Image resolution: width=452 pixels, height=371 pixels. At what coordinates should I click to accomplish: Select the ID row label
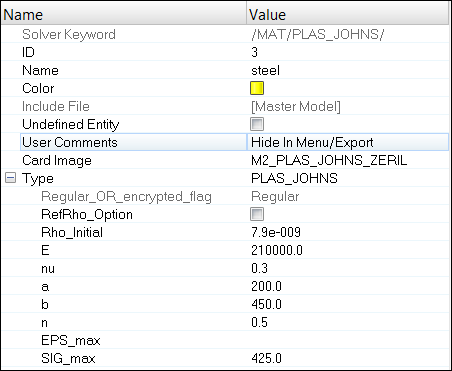(28, 52)
